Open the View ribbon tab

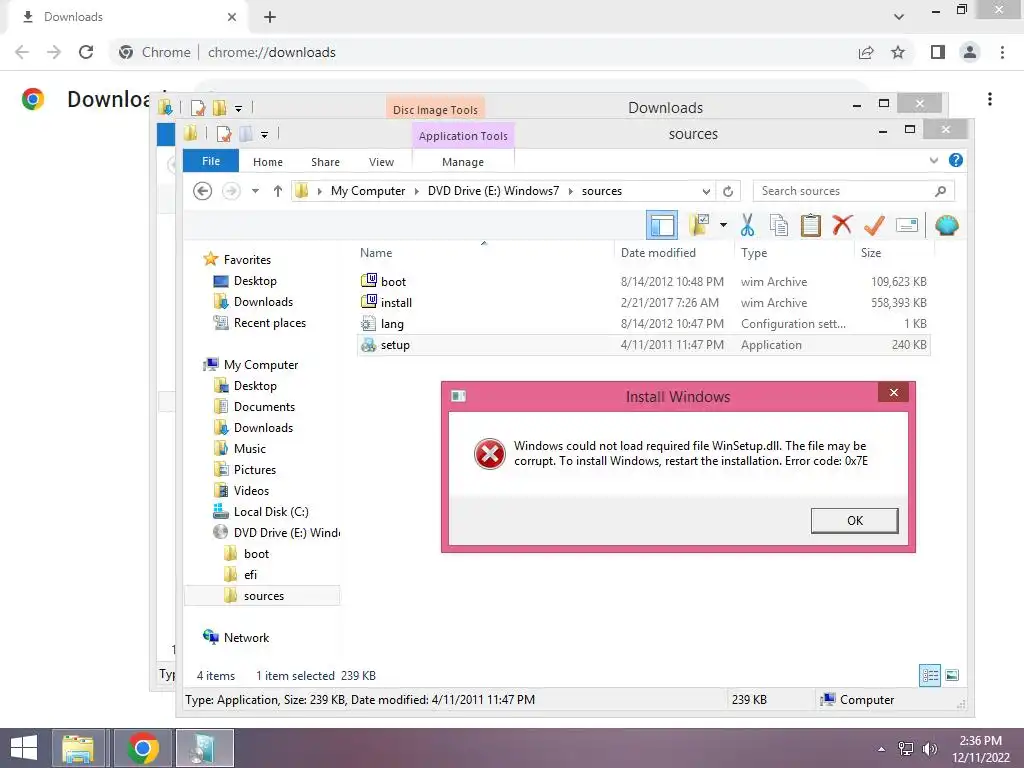[x=381, y=162]
